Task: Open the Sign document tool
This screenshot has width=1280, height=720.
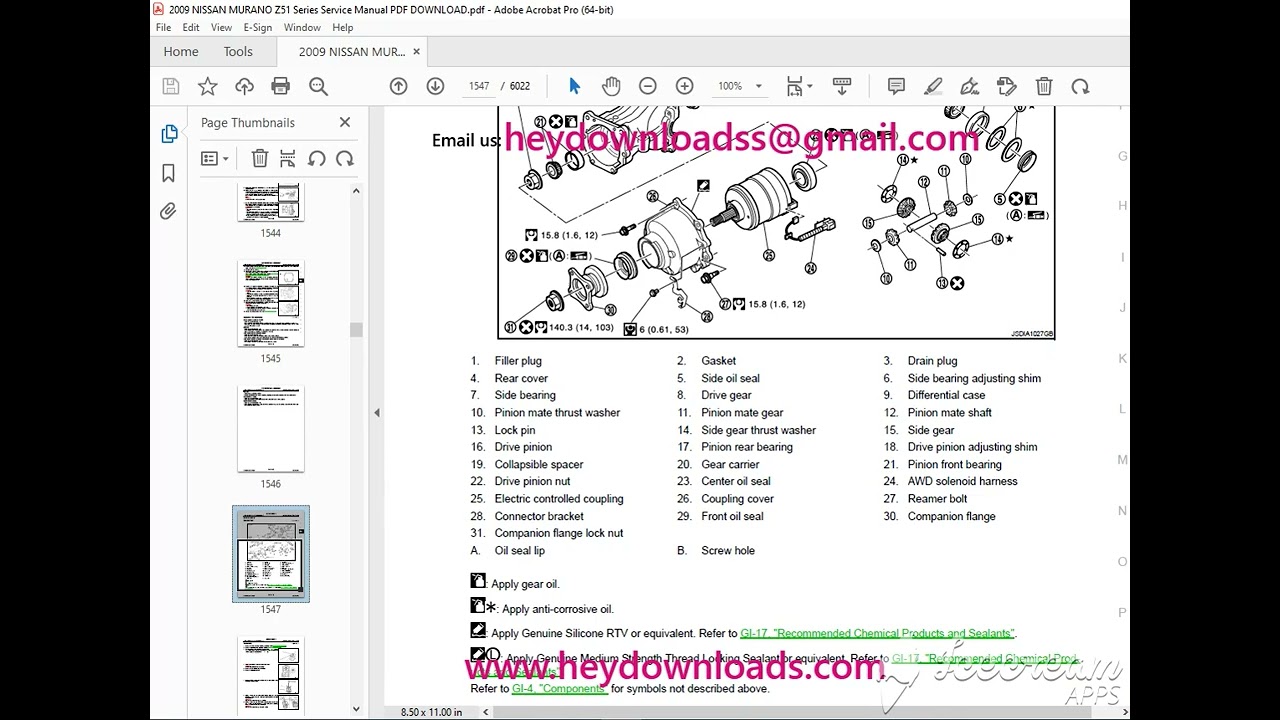Action: (969, 87)
